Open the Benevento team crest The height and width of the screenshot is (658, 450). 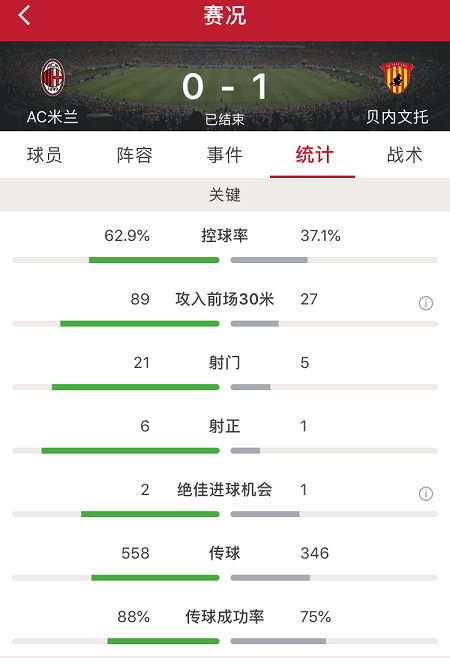[397, 78]
